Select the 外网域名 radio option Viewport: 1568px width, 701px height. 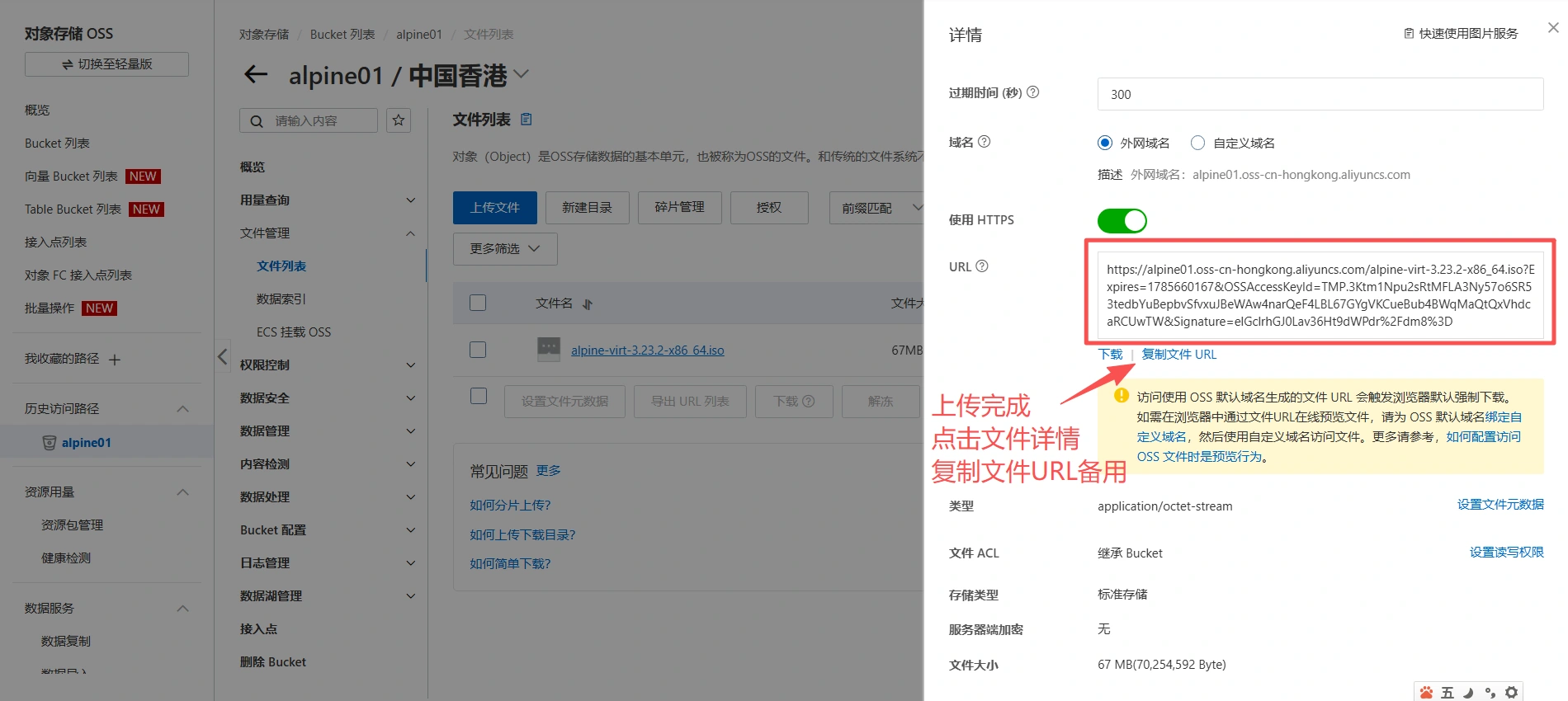[1105, 143]
